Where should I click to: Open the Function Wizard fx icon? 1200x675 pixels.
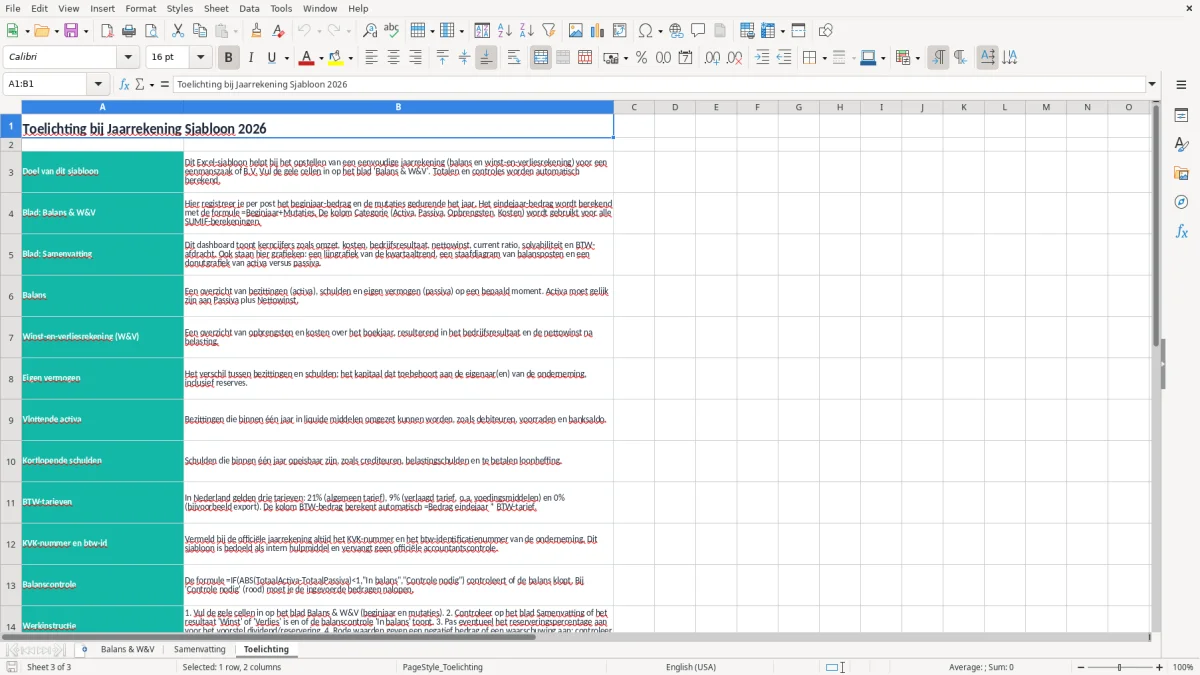(125, 84)
